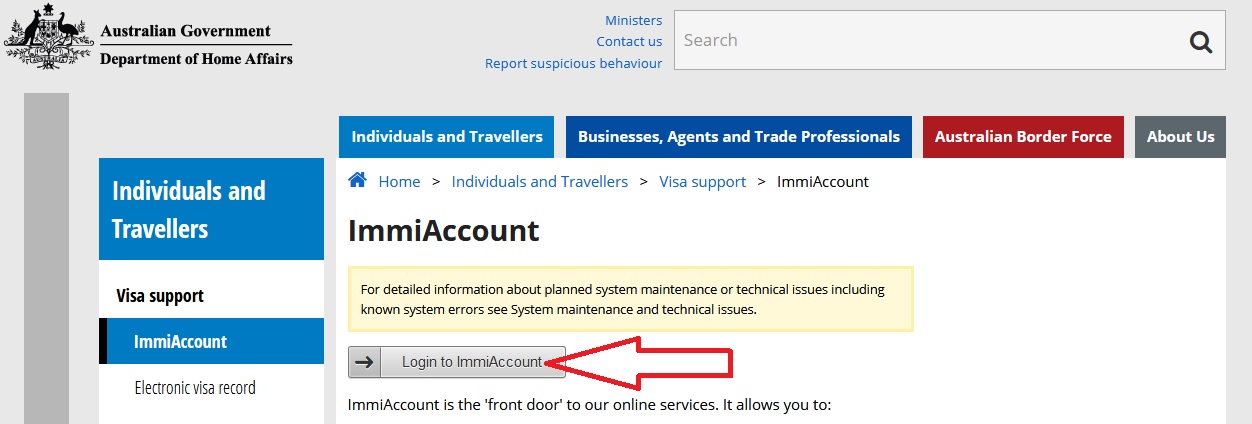Open Report suspicious behaviour link
This screenshot has width=1252, height=424.
click(x=573, y=63)
